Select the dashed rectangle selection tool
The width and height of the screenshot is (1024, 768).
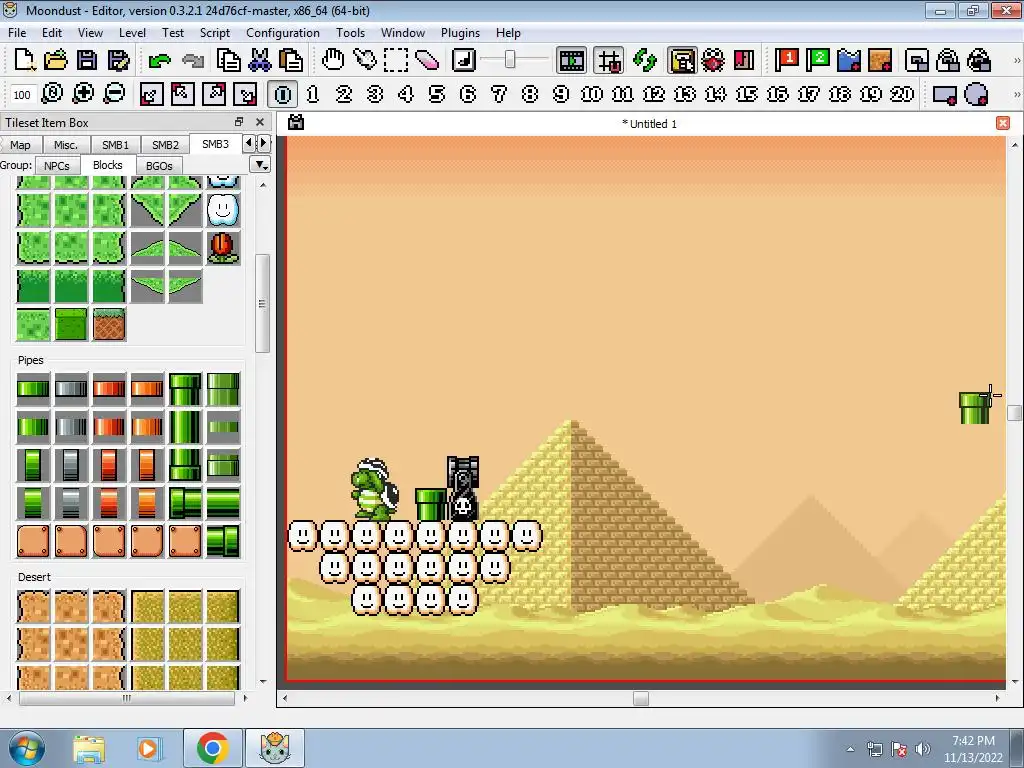point(396,60)
